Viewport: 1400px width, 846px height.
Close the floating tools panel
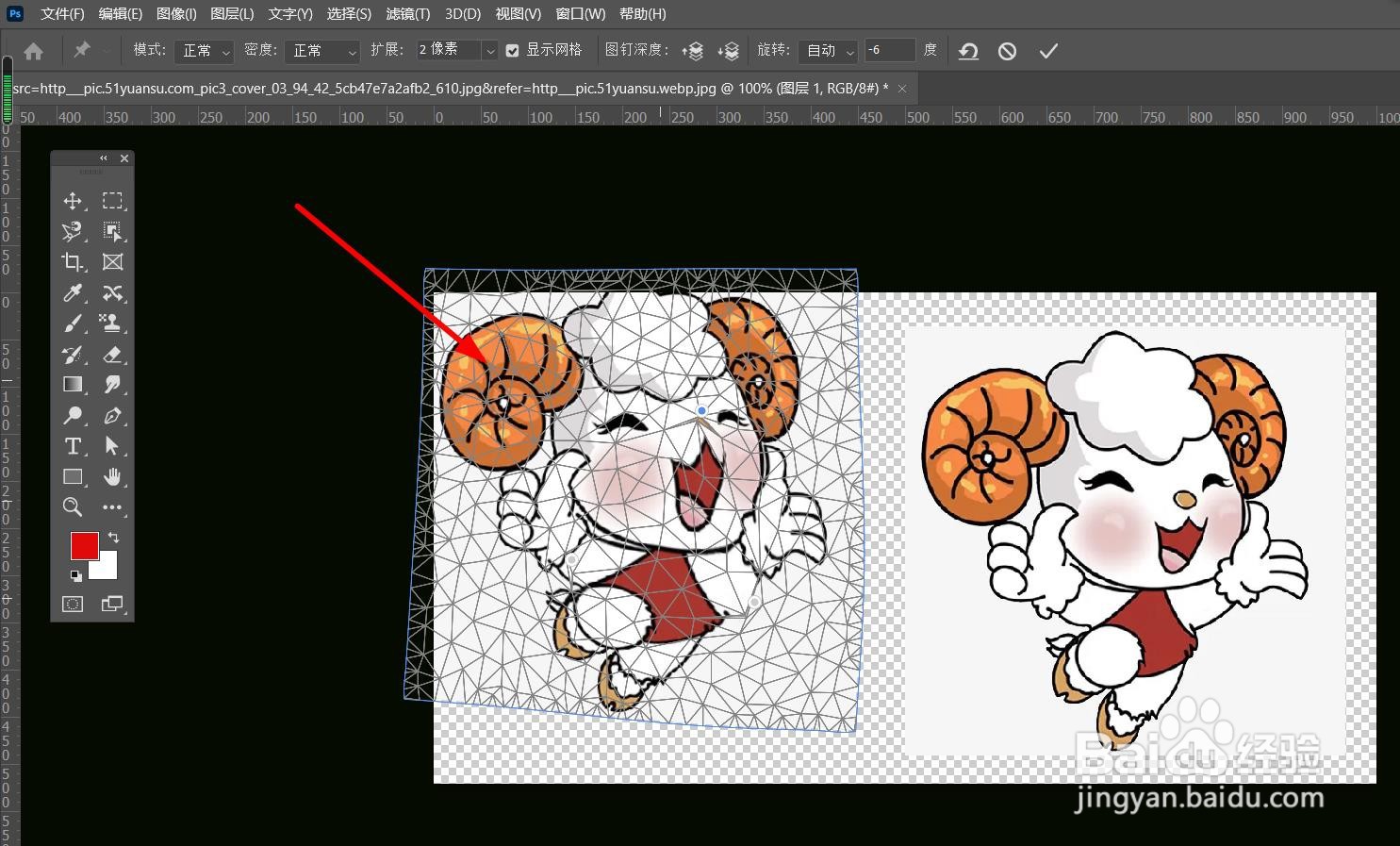(124, 158)
